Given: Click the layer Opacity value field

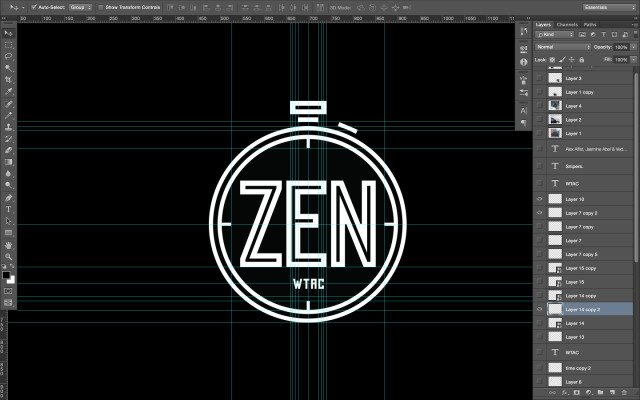Looking at the screenshot, I should [x=621, y=47].
